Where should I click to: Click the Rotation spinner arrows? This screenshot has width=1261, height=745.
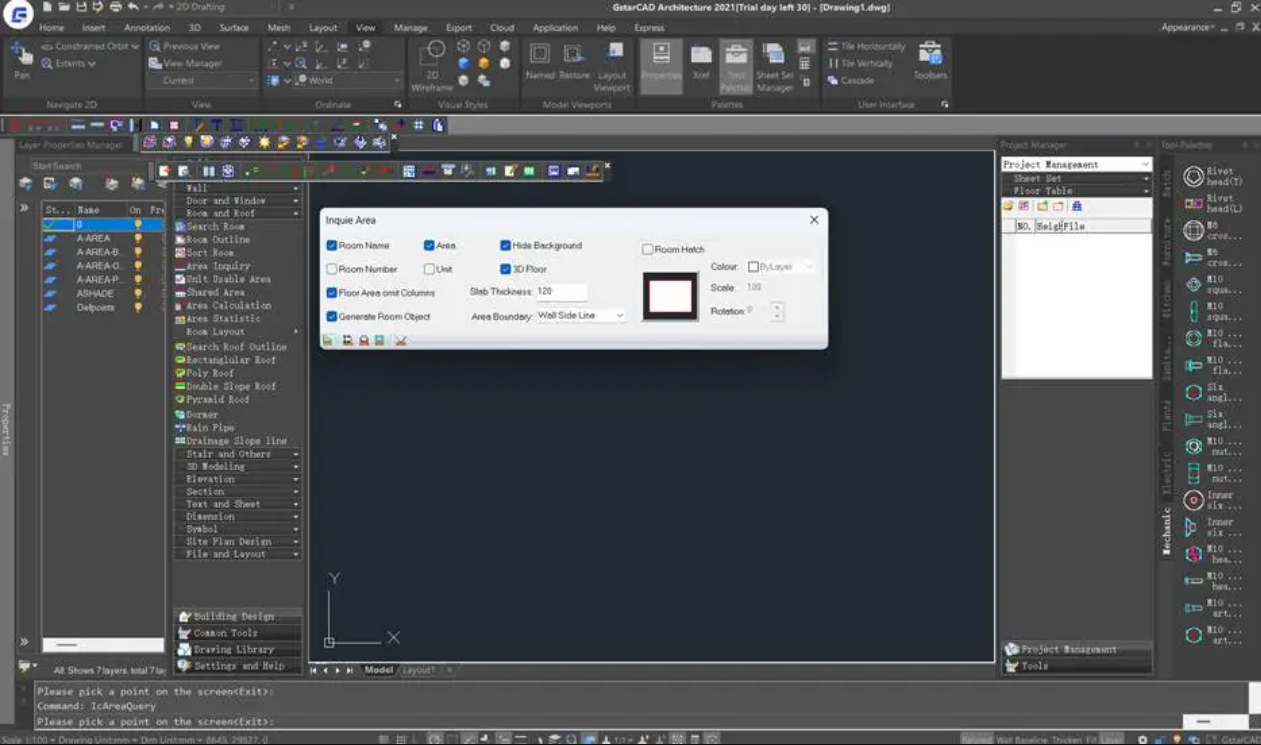(777, 312)
